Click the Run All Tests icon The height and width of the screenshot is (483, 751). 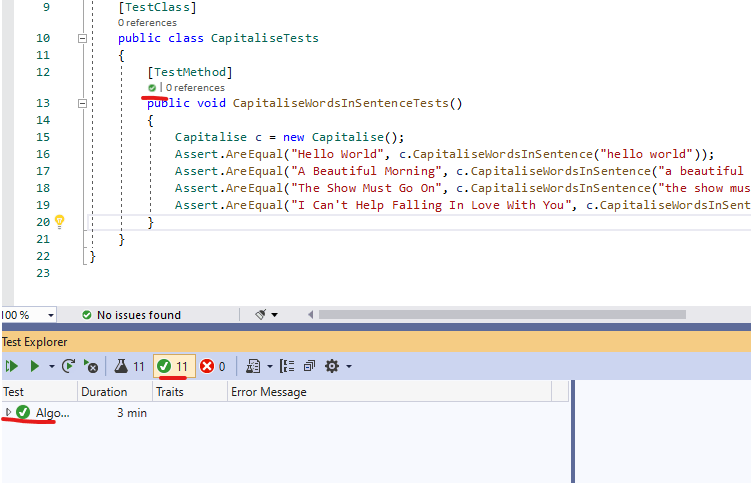[x=12, y=366]
